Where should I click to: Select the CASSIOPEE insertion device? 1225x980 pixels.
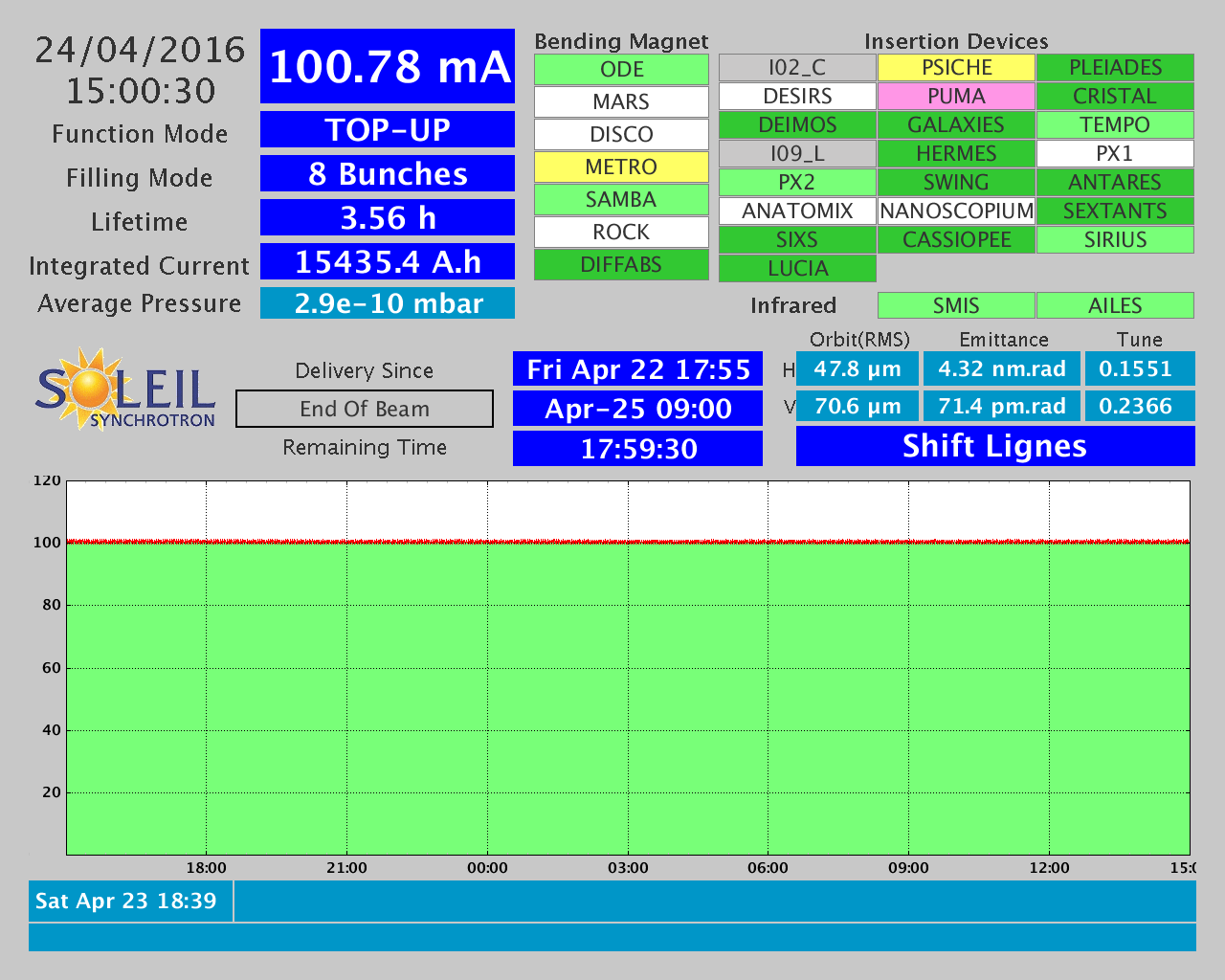956,240
